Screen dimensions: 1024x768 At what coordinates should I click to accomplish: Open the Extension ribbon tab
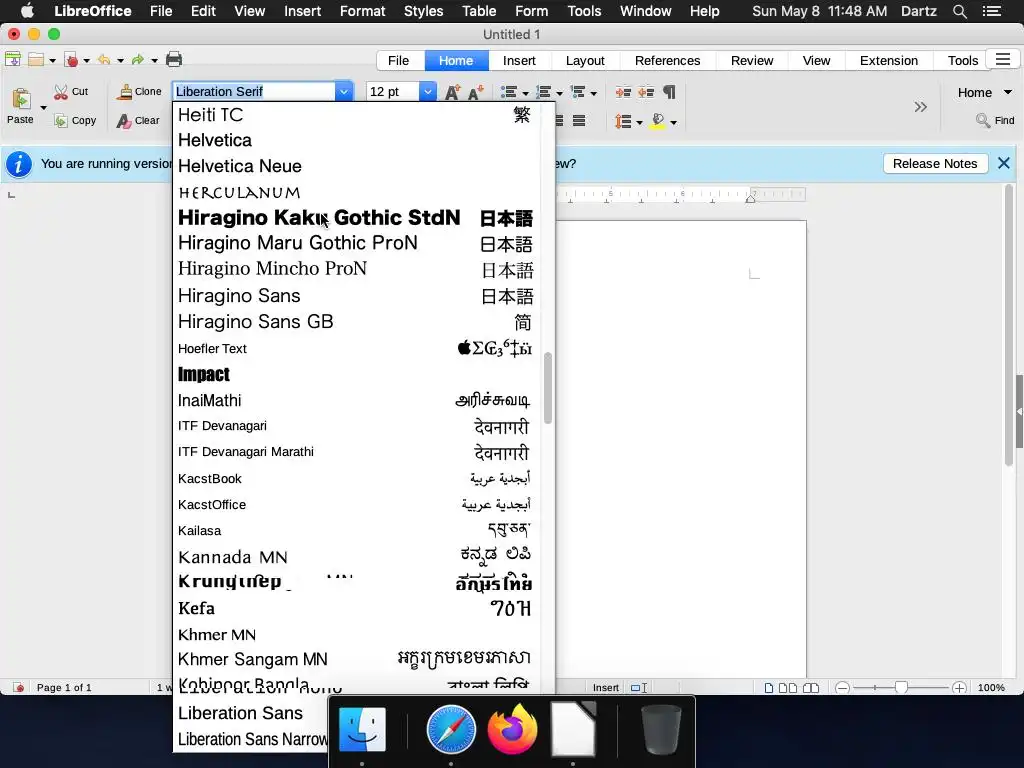[x=888, y=61]
